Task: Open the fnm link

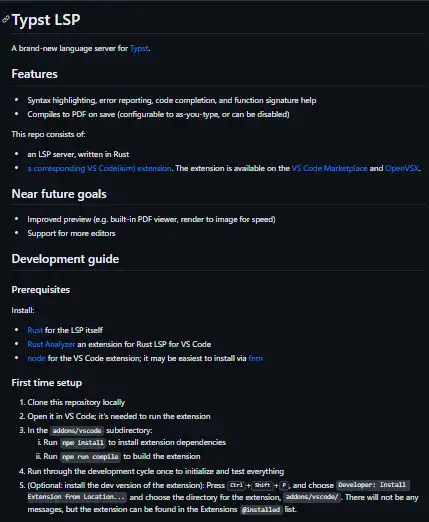Action: tap(255, 358)
